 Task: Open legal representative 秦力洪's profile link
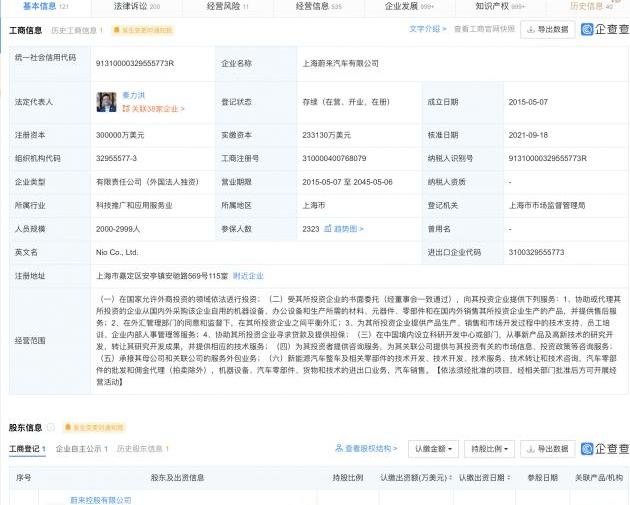[133, 95]
